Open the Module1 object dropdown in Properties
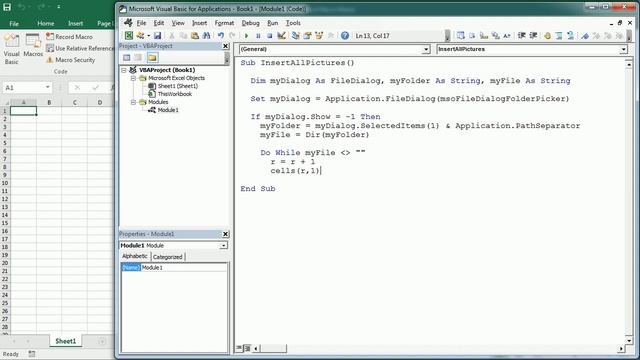The width and height of the screenshot is (640, 360). tap(223, 246)
